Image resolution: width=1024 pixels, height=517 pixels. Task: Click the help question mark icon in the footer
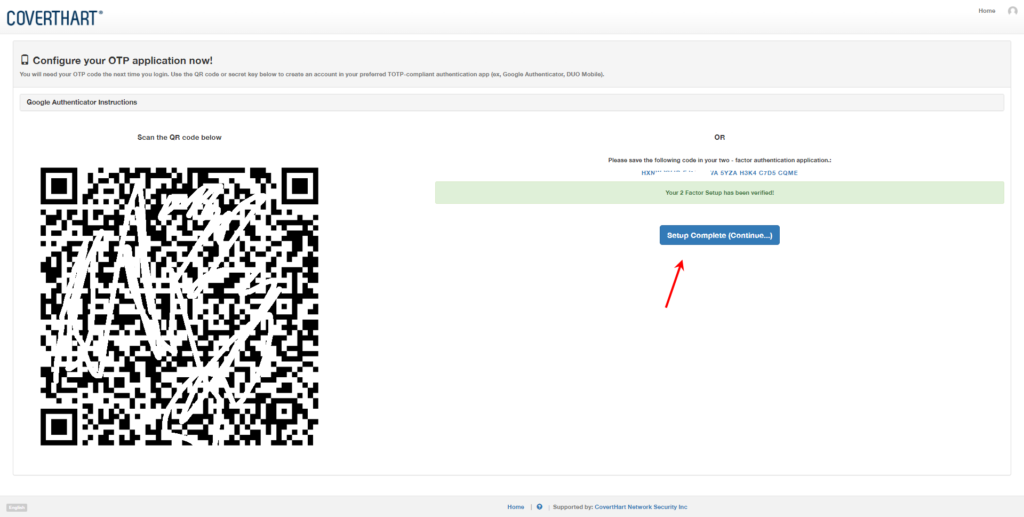539,507
